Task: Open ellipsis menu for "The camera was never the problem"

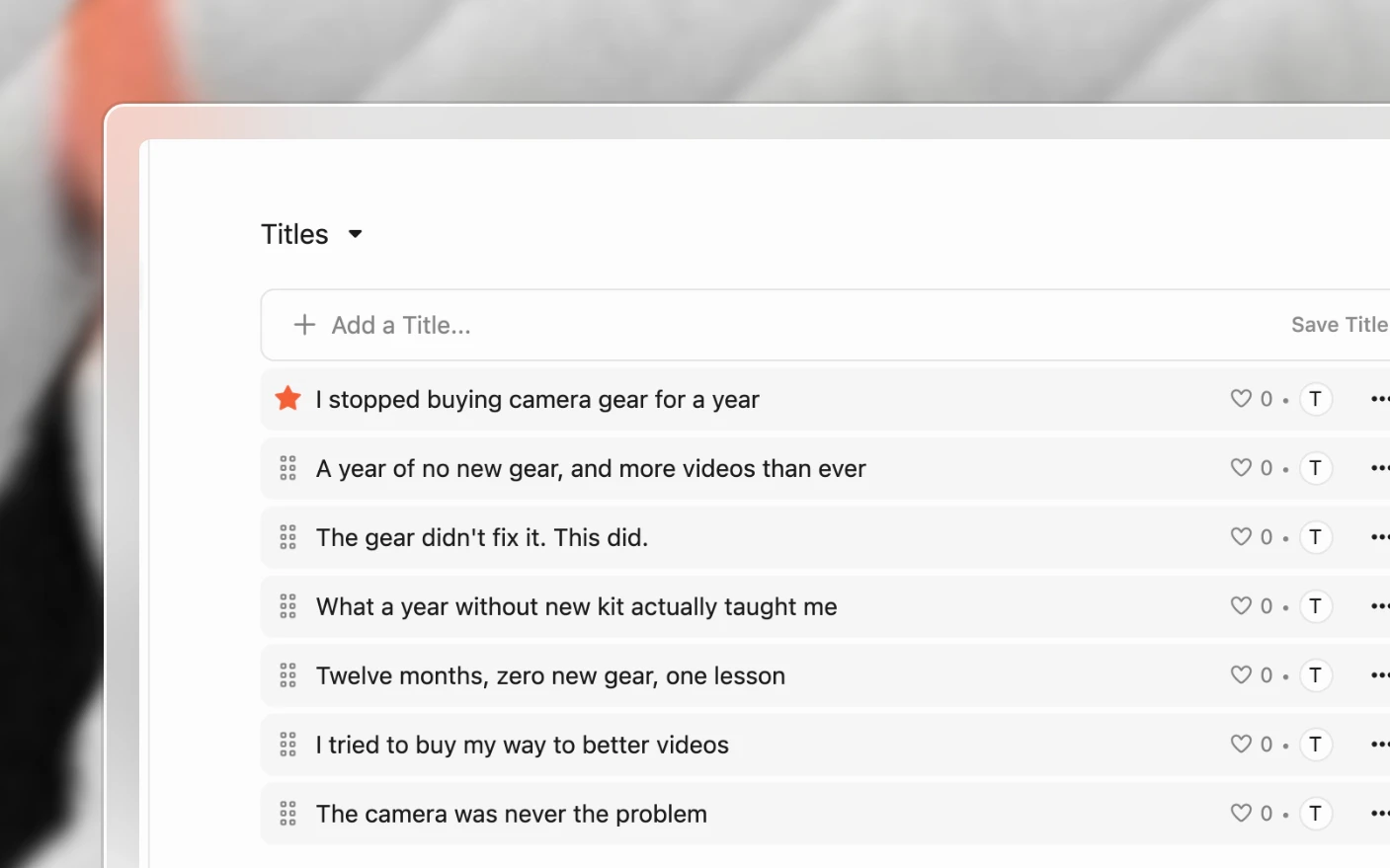Action: [x=1380, y=814]
